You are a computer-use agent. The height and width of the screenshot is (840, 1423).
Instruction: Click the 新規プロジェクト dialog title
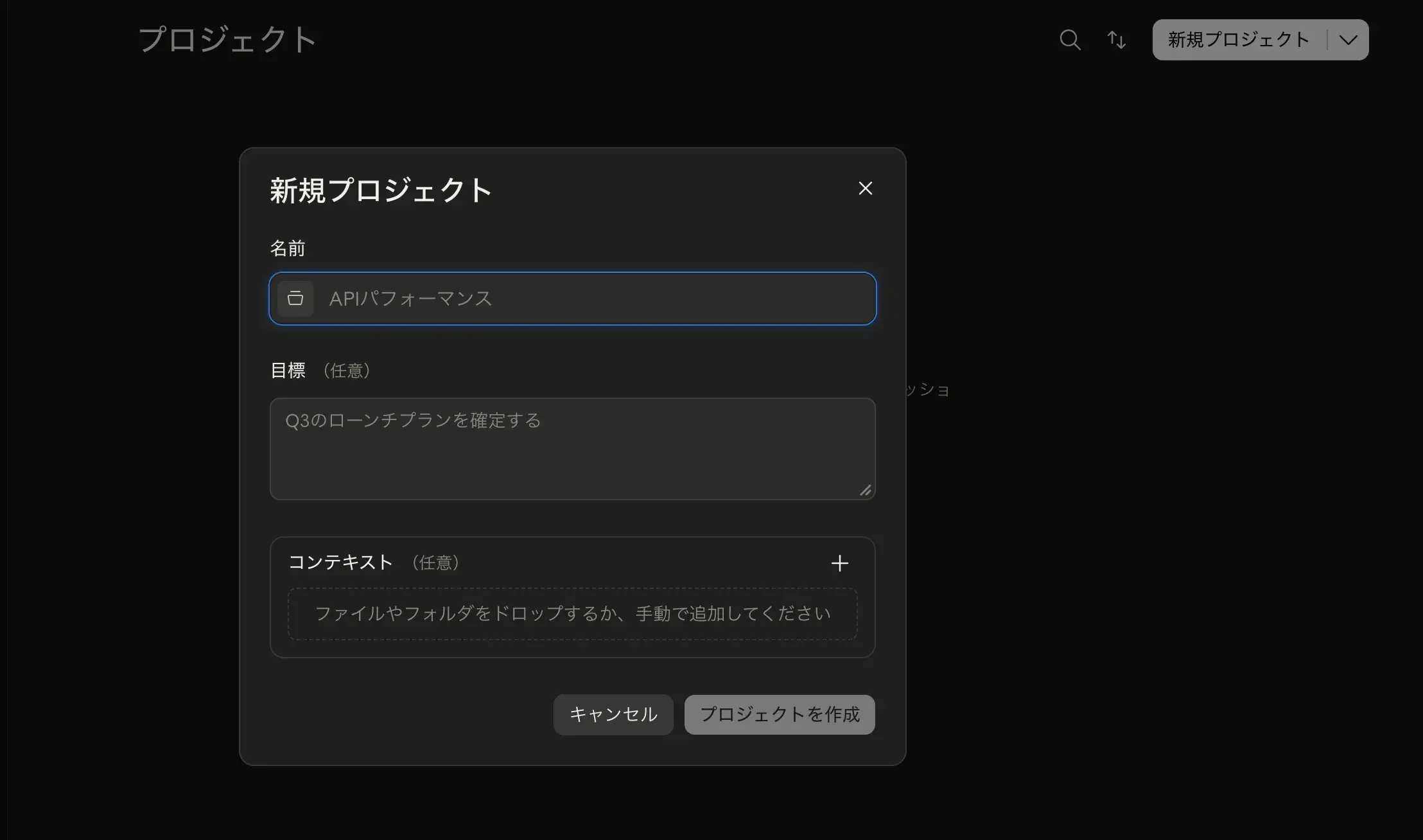click(381, 191)
